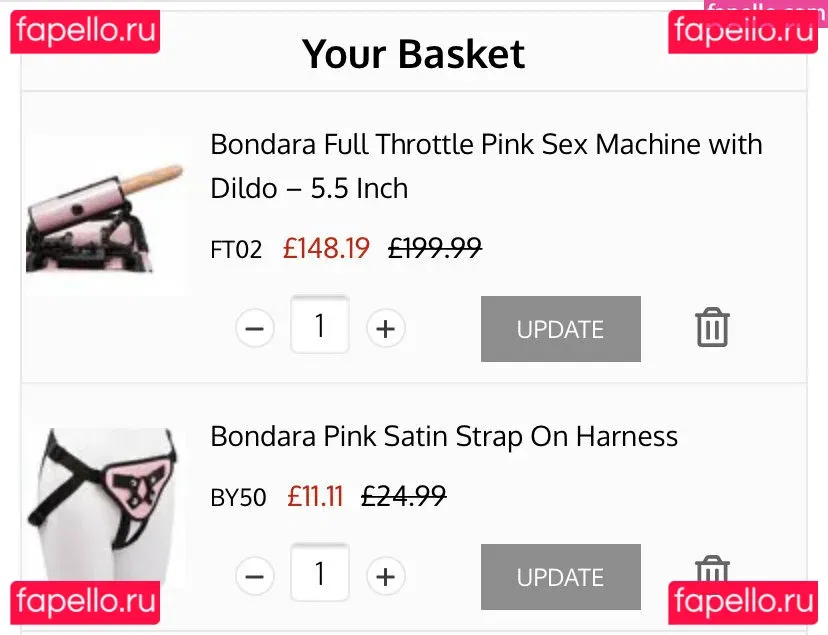This screenshot has width=828, height=635.
Task: Open the Bondara Full Throttle product title link
Action: click(486, 166)
